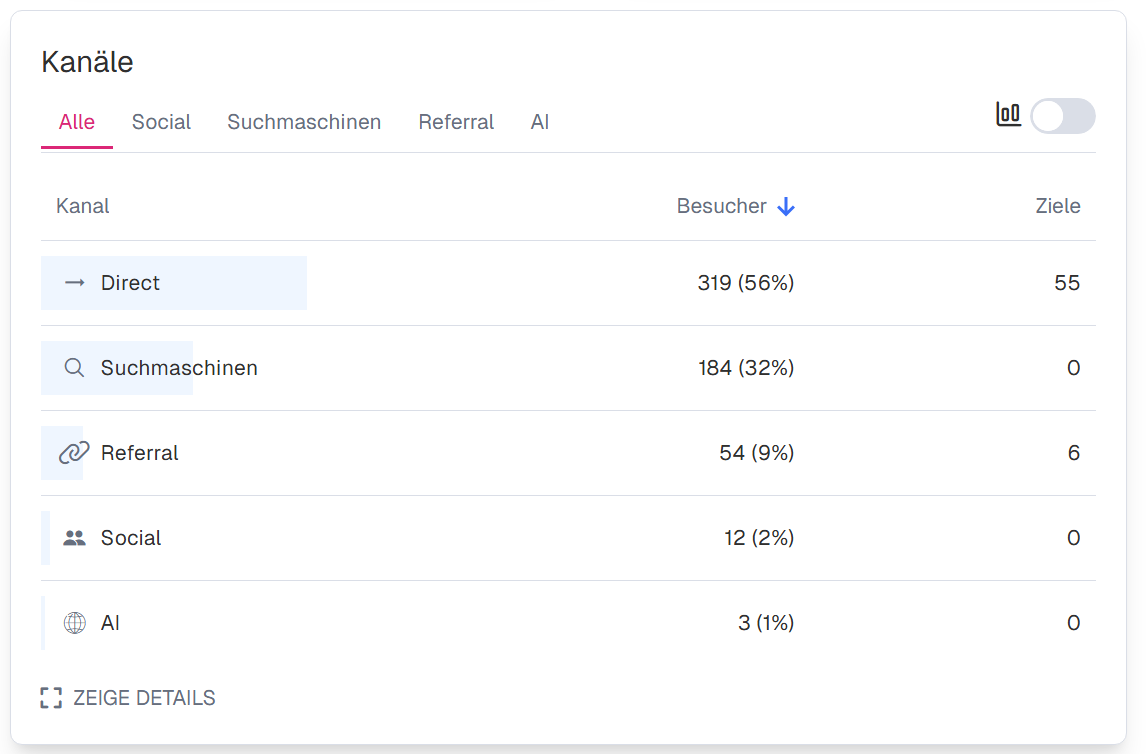The image size is (1146, 754).
Task: Sort by Ziele column header
Action: pyautogui.click(x=1058, y=206)
